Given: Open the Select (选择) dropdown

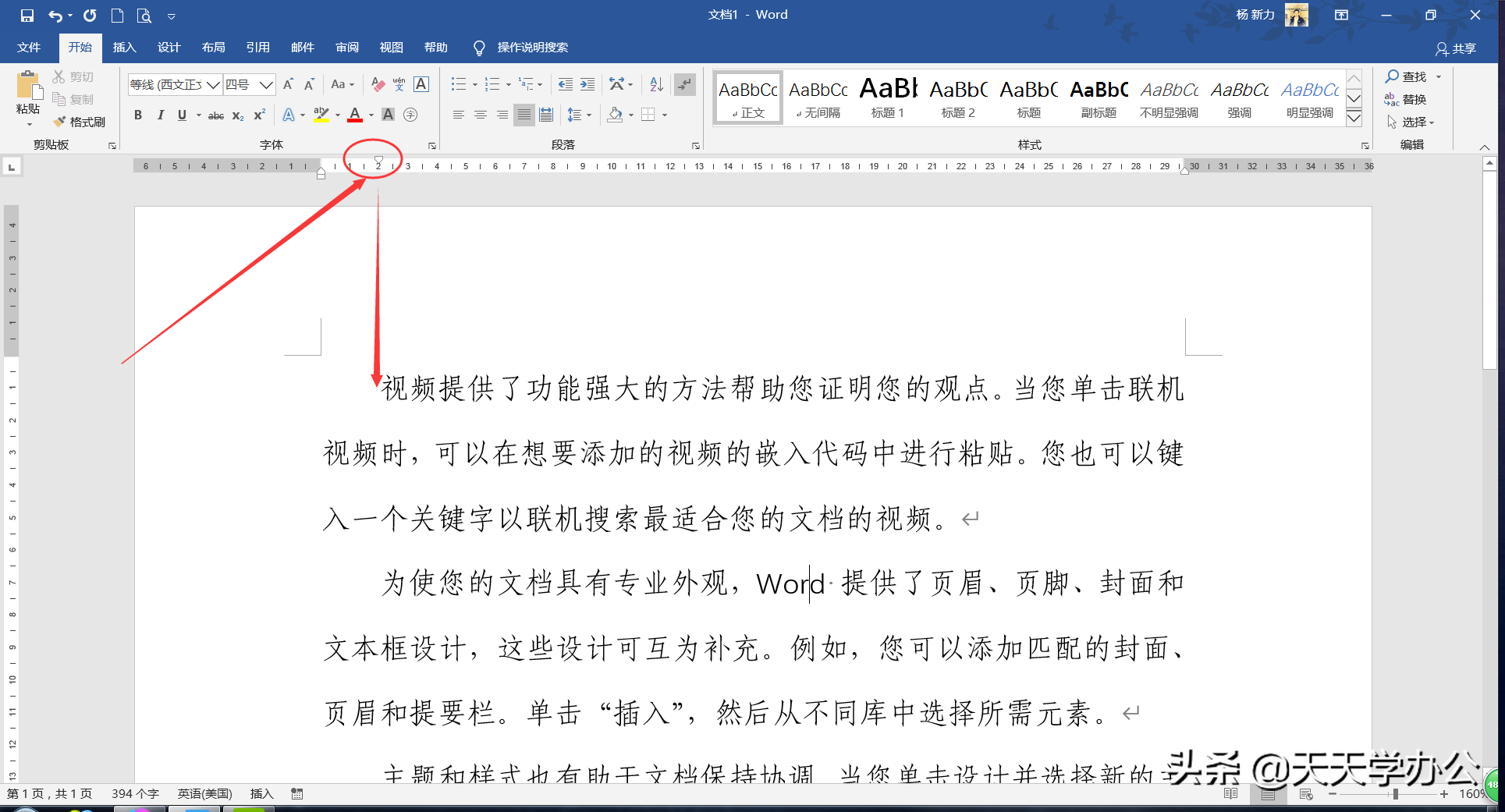Looking at the screenshot, I should [1411, 122].
